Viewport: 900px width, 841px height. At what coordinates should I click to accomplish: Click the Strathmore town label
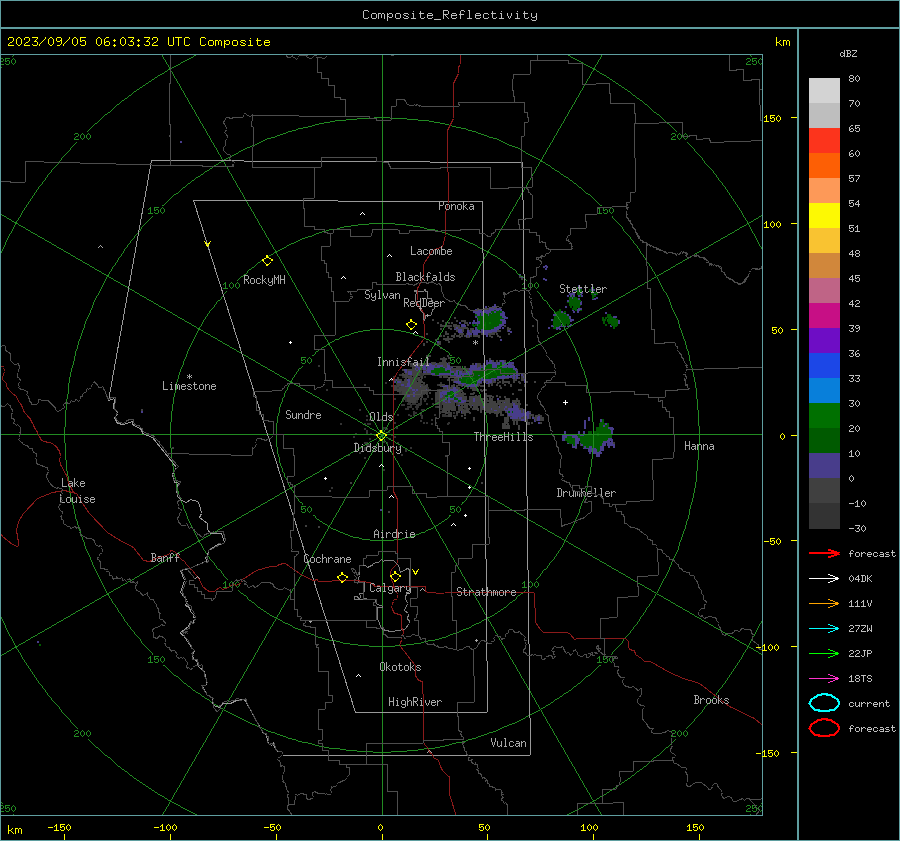[x=486, y=592]
